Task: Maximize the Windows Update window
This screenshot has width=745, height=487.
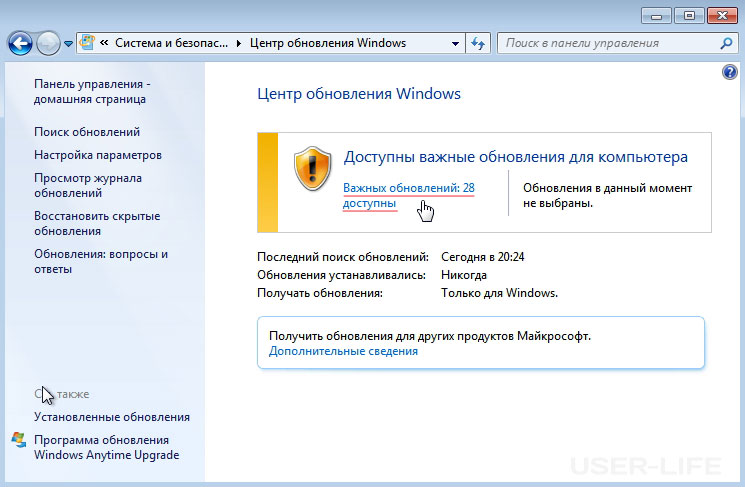Action: pyautogui.click(x=689, y=16)
